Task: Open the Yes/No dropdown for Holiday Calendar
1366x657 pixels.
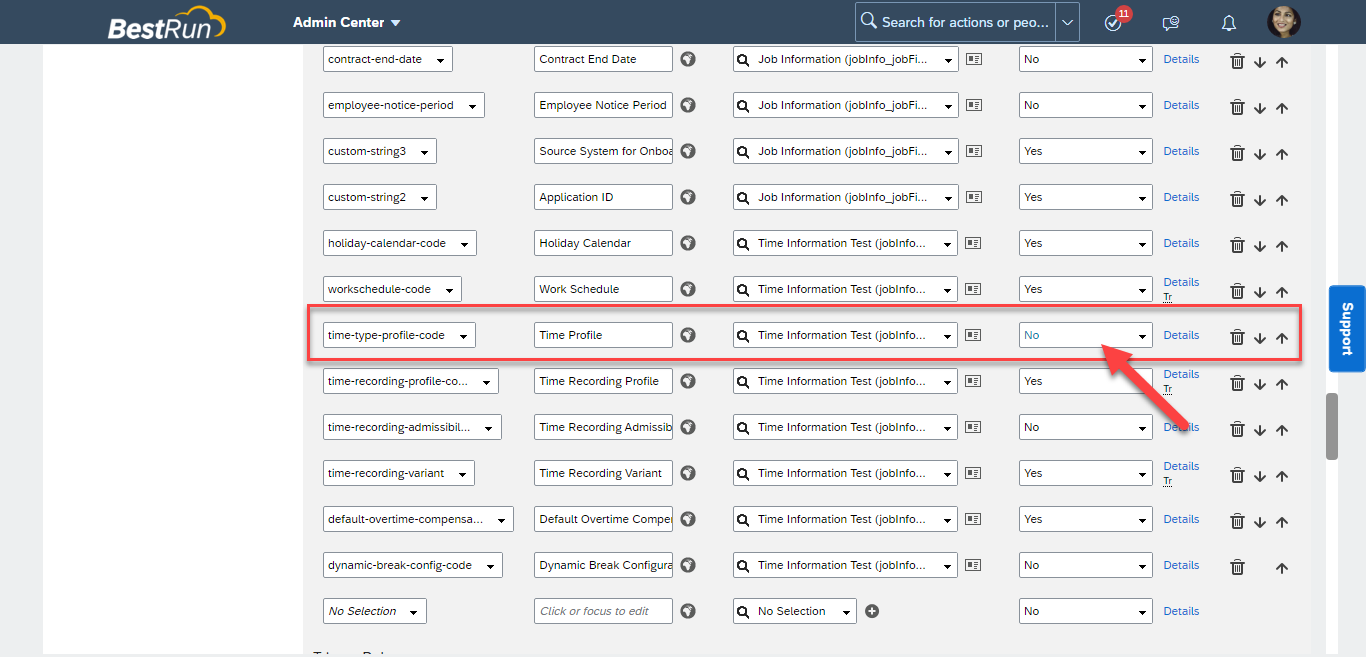Action: coord(1086,243)
